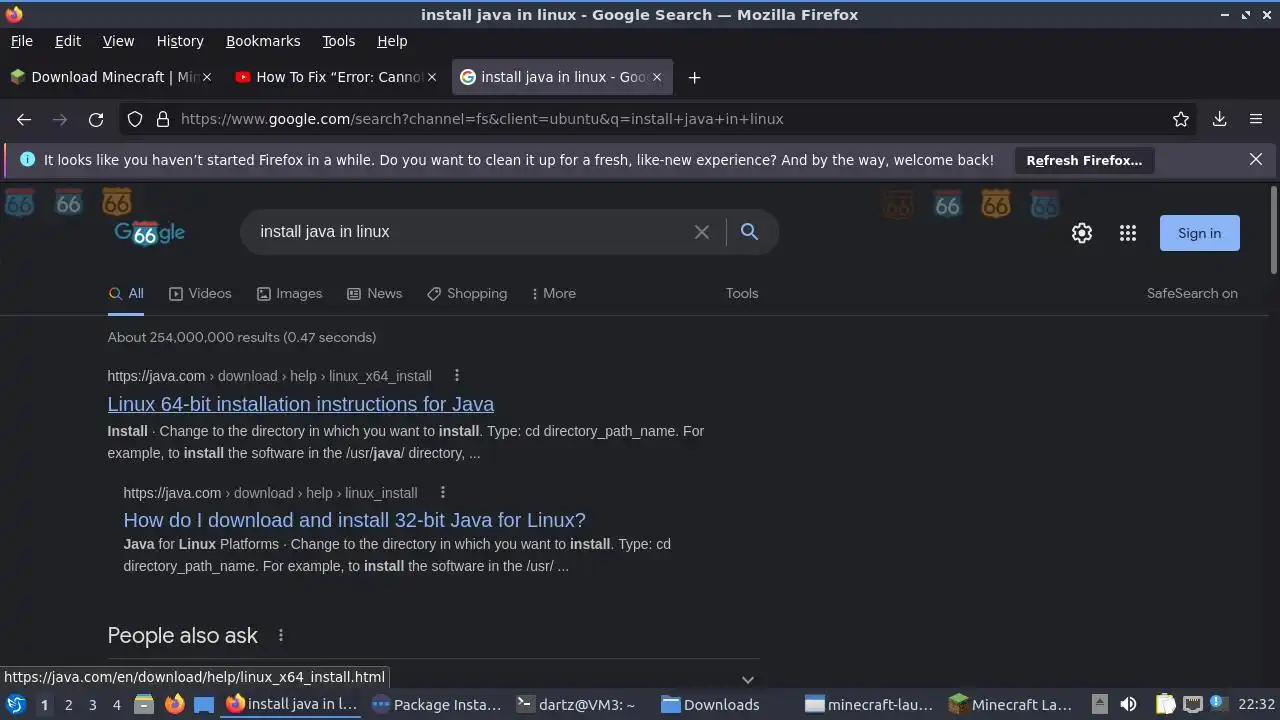Viewport: 1280px width, 720px height.
Task: Open the File menu
Action: pyautogui.click(x=21, y=41)
